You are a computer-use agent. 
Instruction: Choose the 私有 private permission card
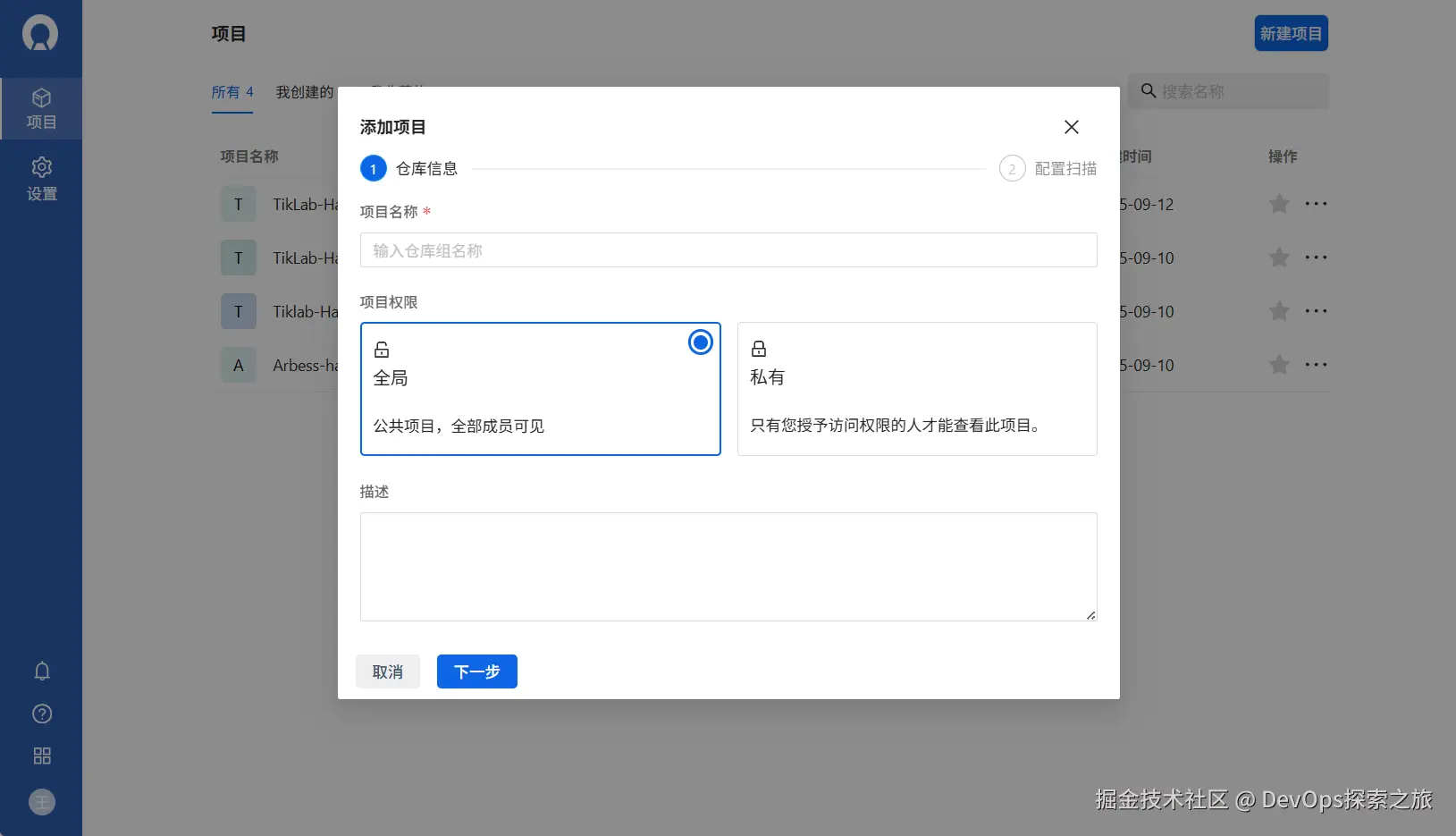tap(917, 389)
